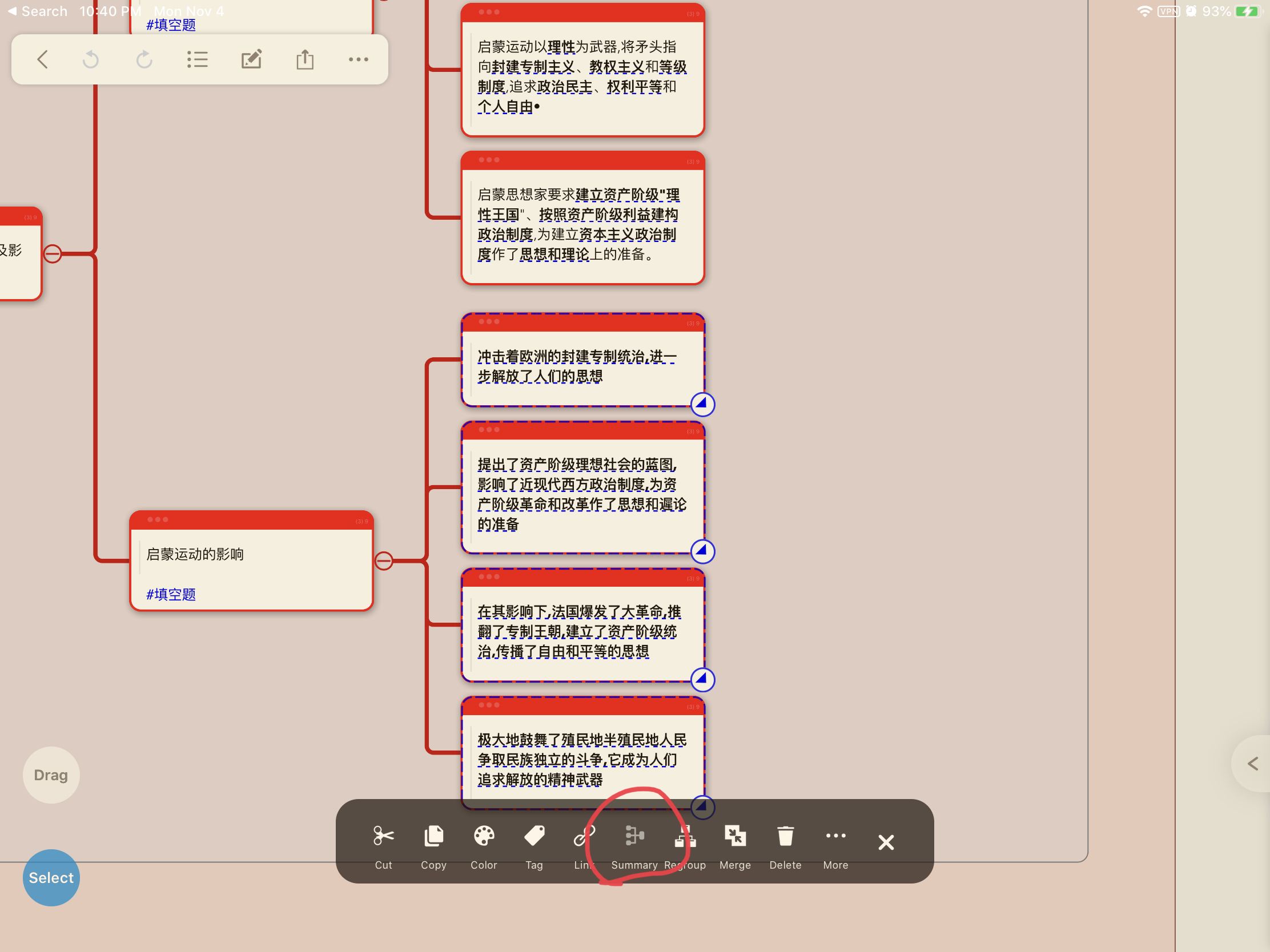The width and height of the screenshot is (1270, 952).
Task: Open three-dot menu on 启蒙运动以理性 card
Action: click(x=489, y=12)
